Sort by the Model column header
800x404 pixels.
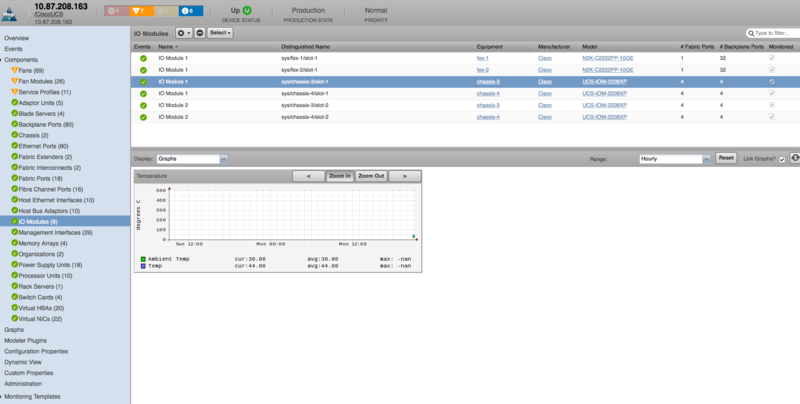(589, 46)
